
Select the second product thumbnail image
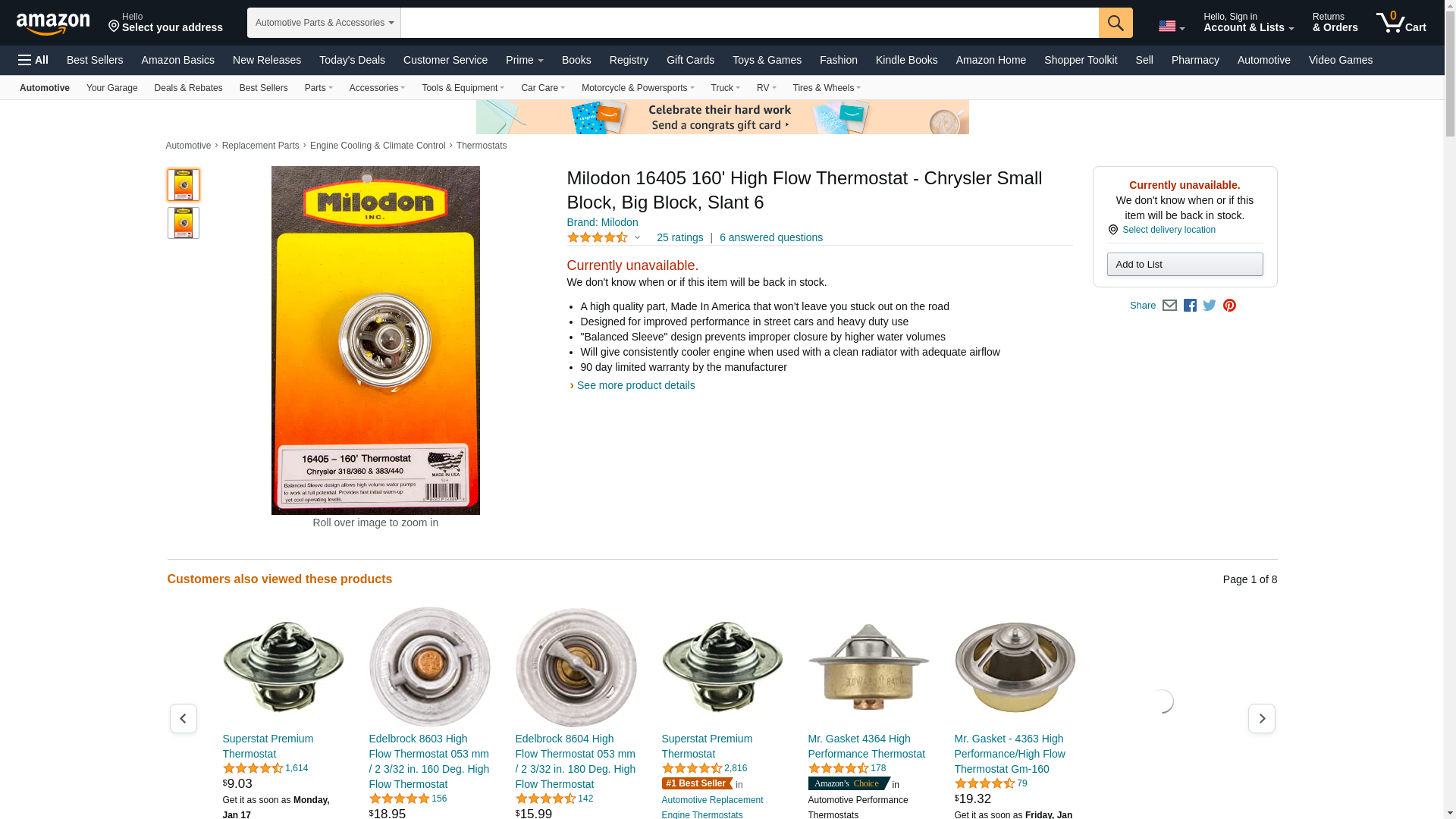point(183,223)
